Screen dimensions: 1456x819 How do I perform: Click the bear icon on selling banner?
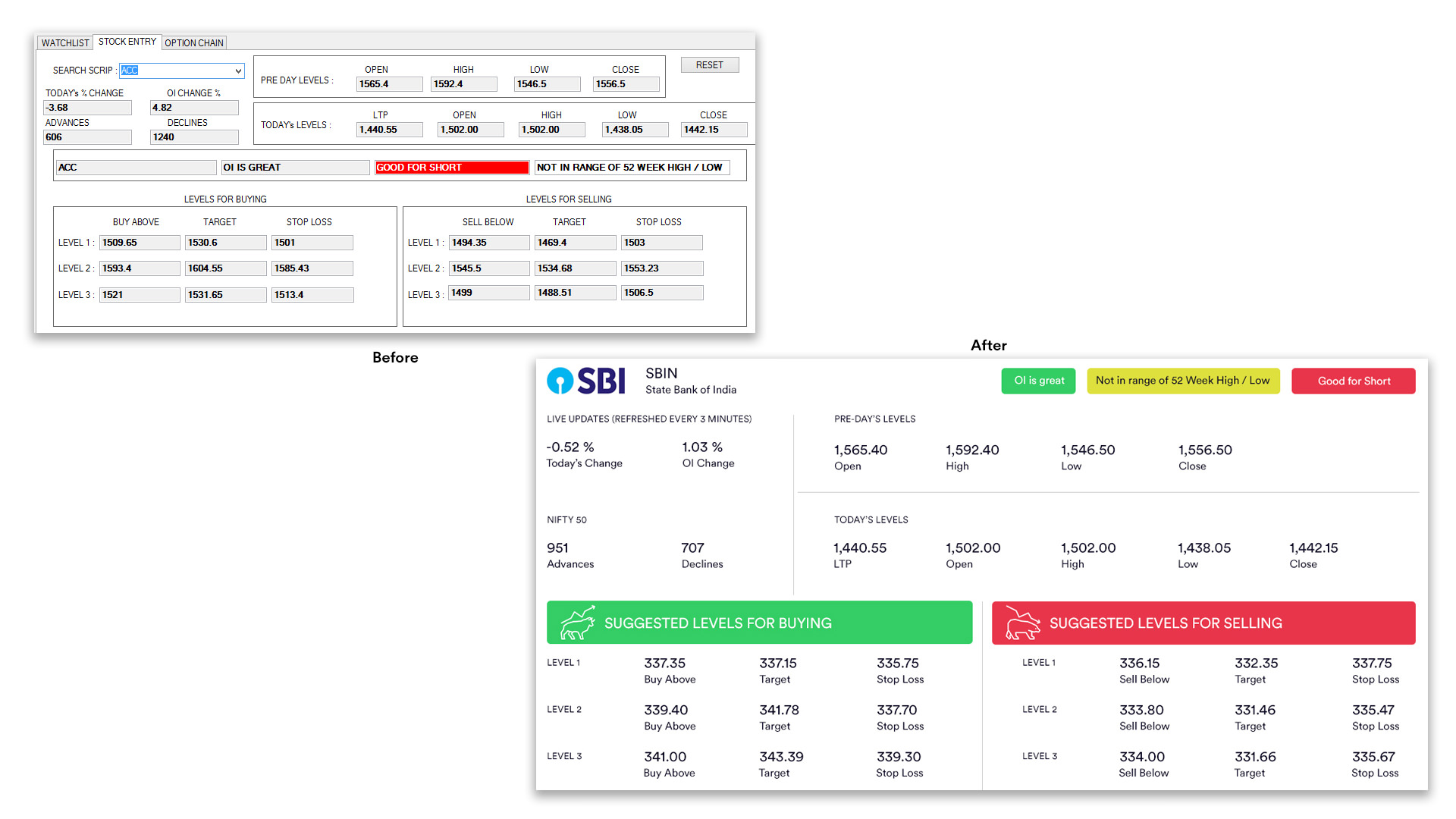pos(1022,623)
